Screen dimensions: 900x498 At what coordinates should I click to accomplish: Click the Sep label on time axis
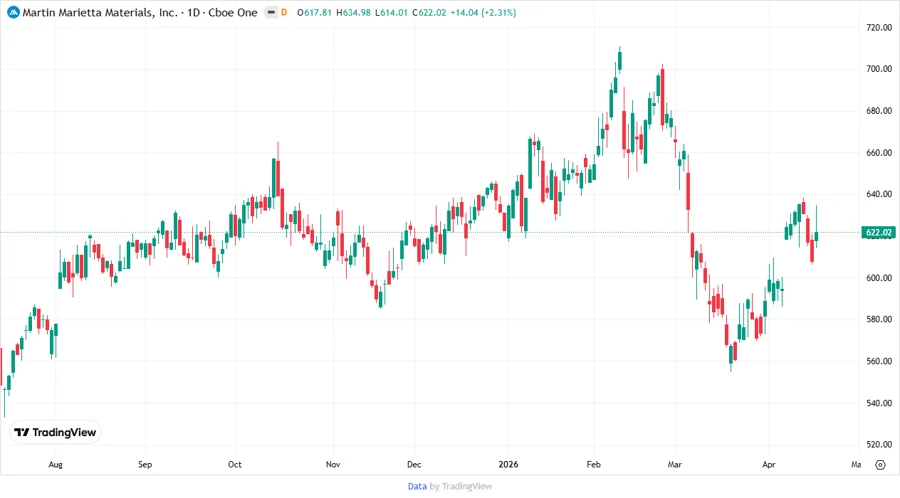click(x=145, y=464)
